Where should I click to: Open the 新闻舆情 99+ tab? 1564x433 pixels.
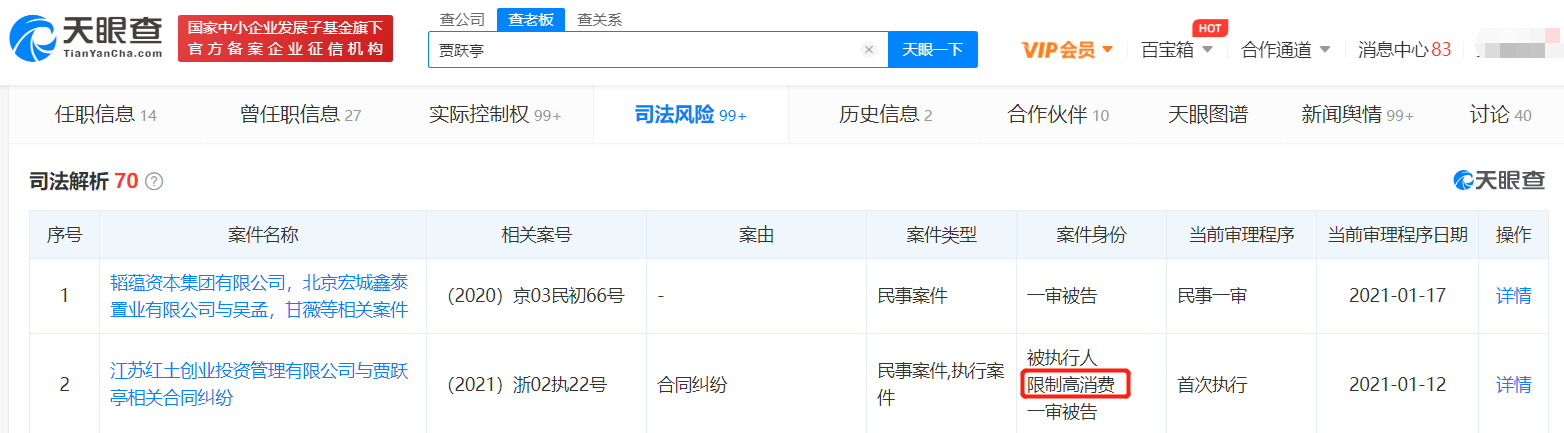[x=1358, y=115]
